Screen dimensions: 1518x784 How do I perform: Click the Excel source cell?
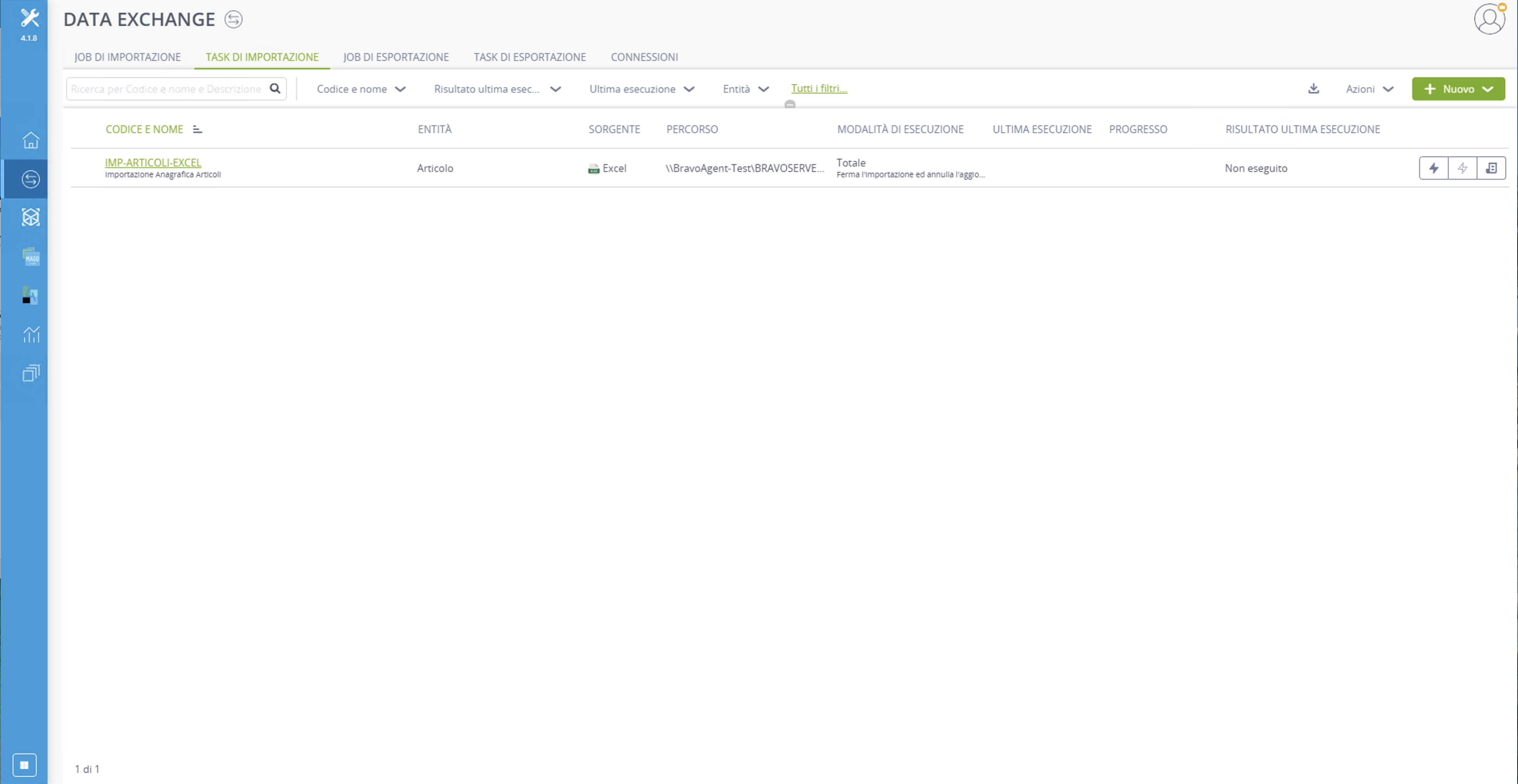(x=607, y=168)
